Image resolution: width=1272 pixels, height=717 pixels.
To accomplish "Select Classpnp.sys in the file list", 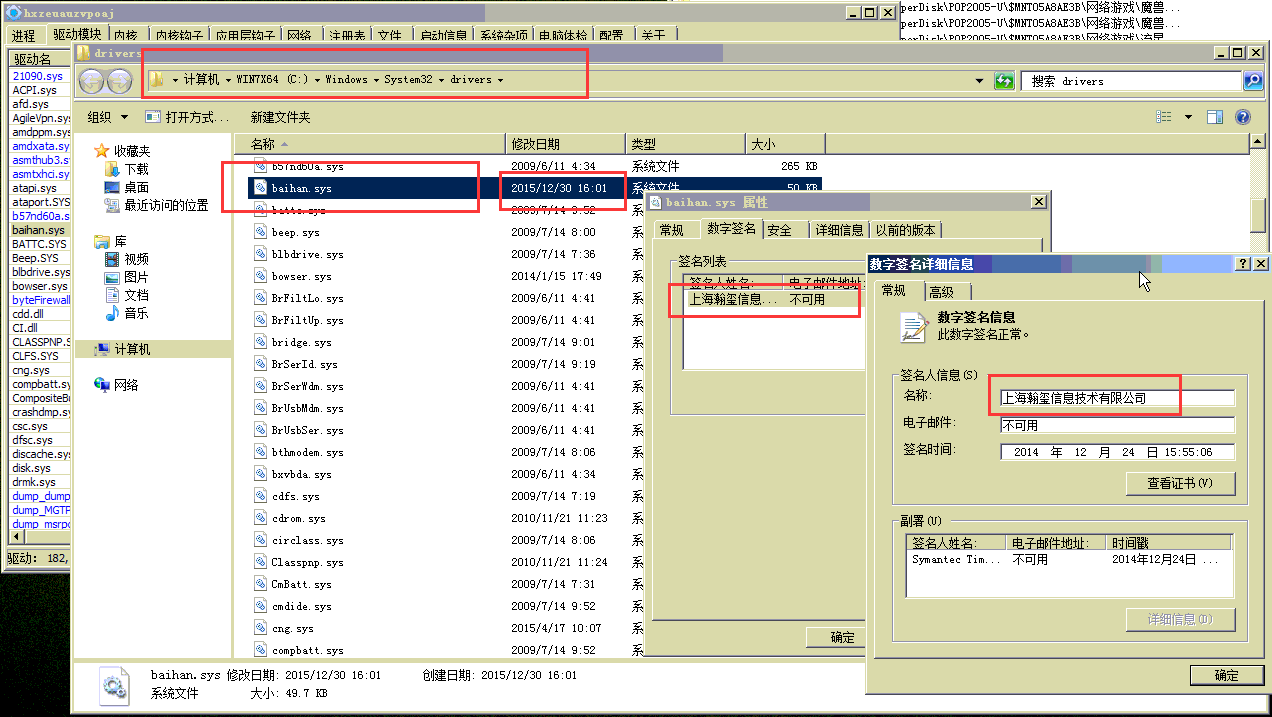I will [307, 562].
